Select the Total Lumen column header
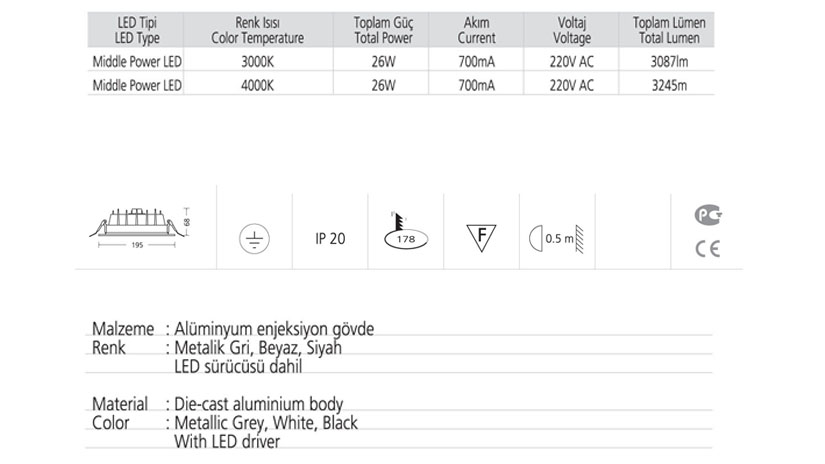 click(667, 31)
